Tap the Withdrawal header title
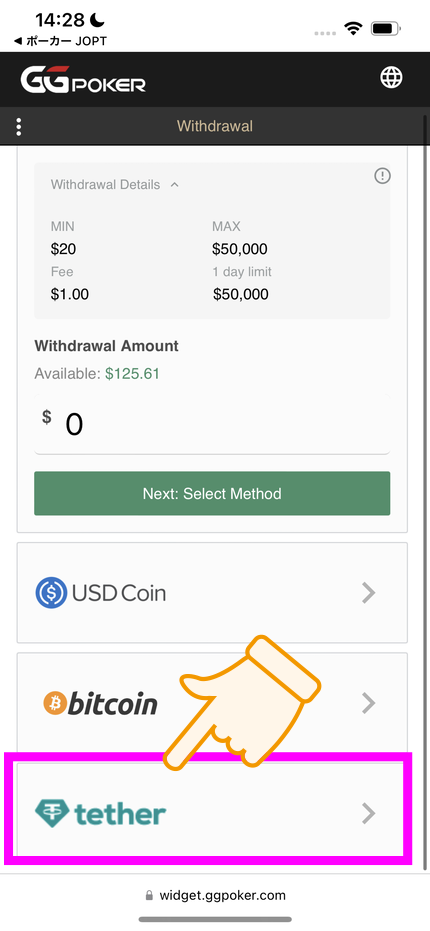 [x=215, y=126]
